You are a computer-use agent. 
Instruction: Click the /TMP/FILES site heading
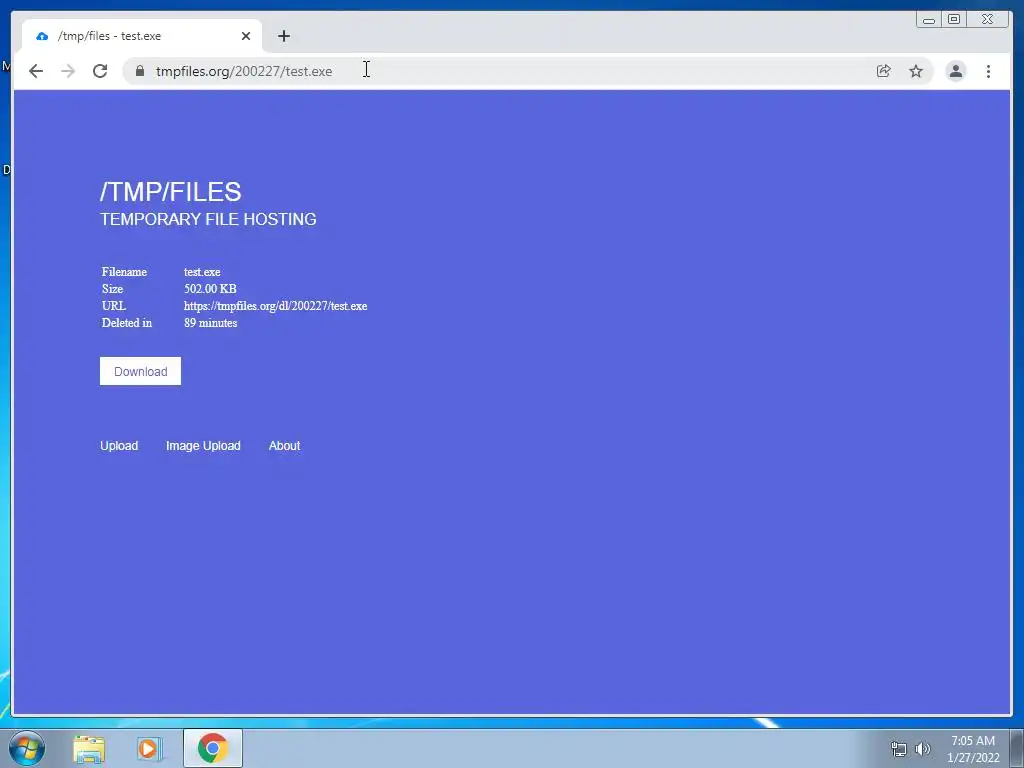pos(170,192)
